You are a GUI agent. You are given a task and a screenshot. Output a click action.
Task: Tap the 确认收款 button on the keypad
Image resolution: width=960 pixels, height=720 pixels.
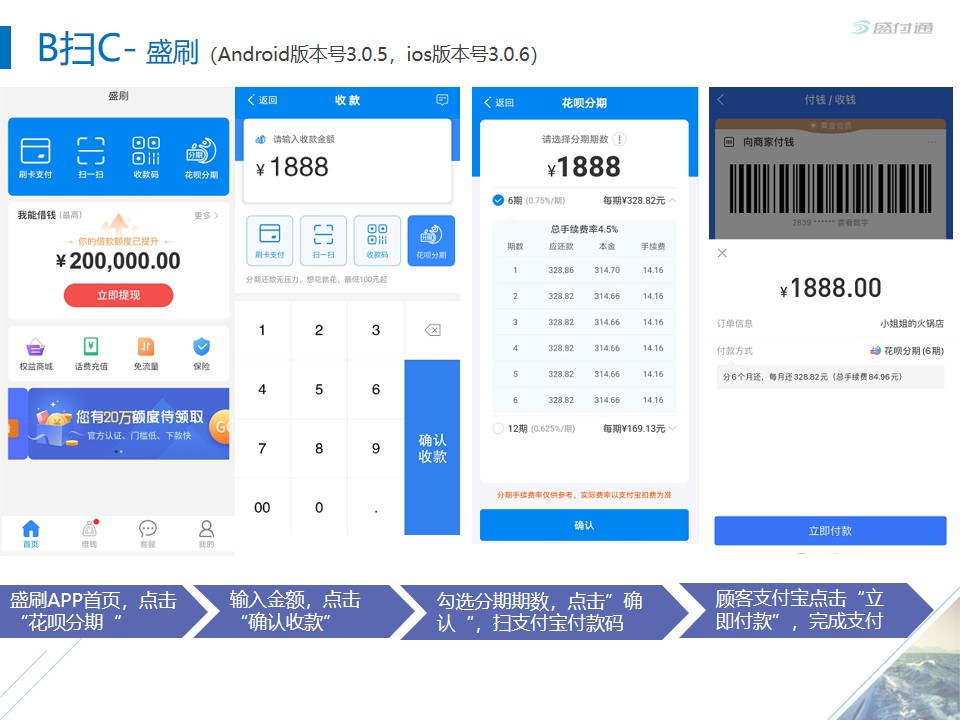(x=432, y=448)
